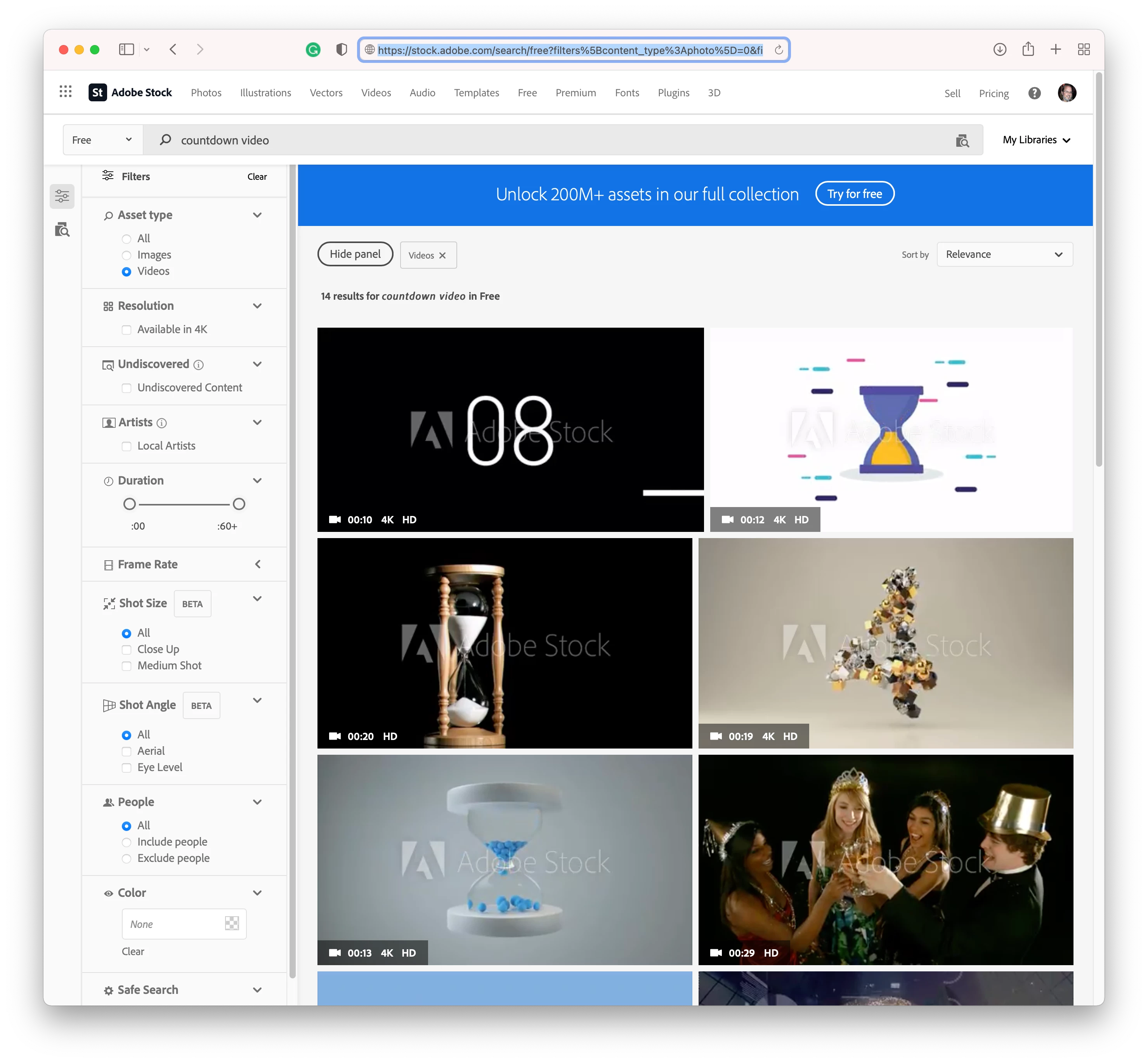Click the filters sliders icon in left sidebar
The width and height of the screenshot is (1148, 1063).
(62, 197)
